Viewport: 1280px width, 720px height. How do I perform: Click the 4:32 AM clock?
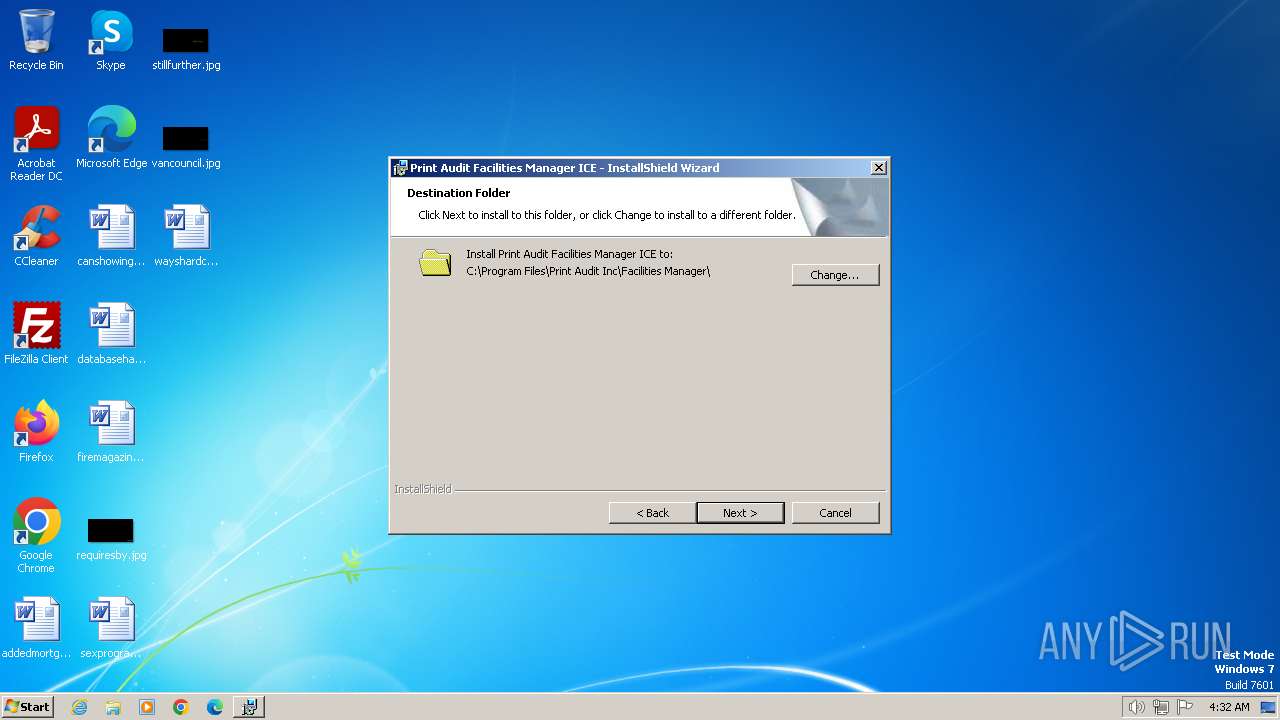1229,707
